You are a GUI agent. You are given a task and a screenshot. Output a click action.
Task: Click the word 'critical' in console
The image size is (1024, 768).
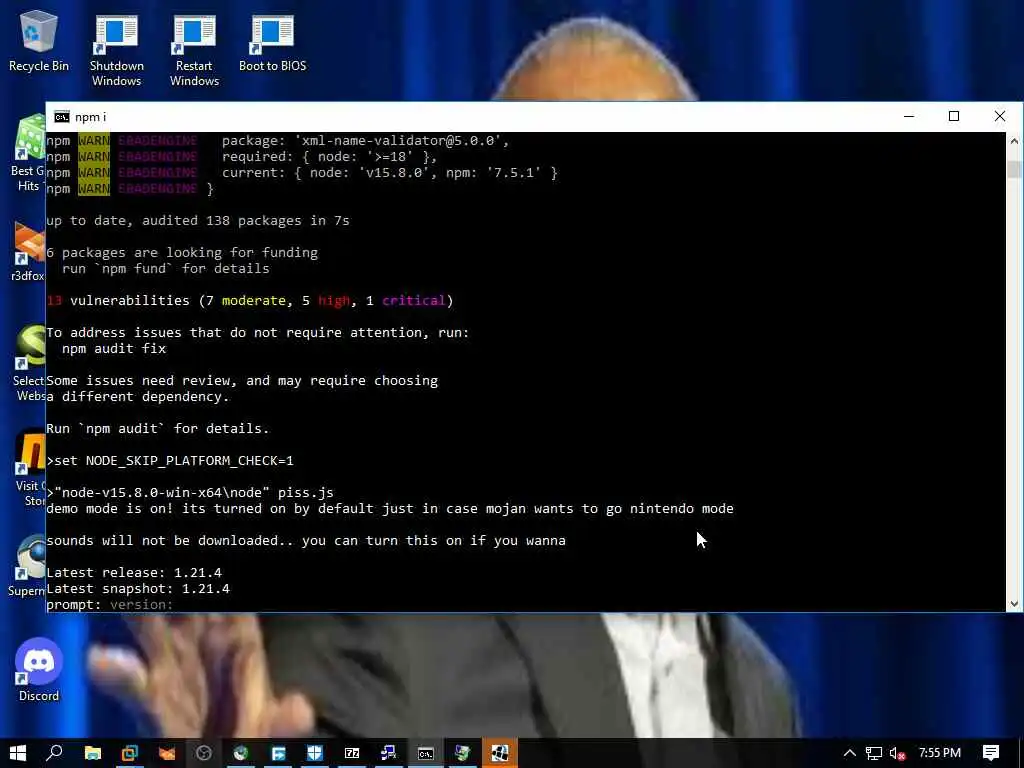point(413,300)
